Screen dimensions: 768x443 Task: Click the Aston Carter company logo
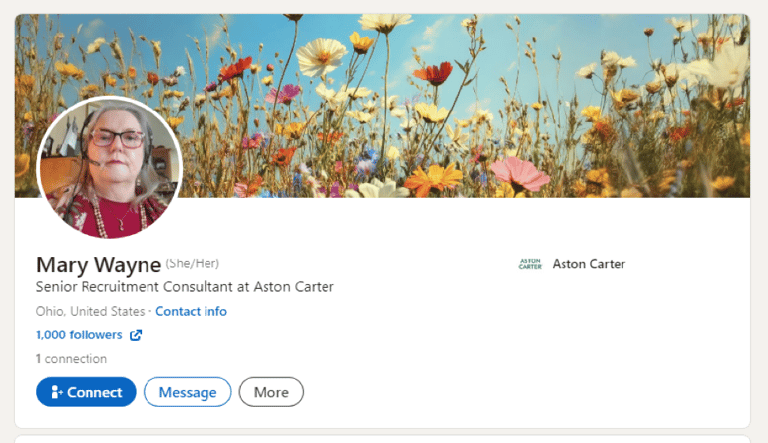tap(530, 264)
